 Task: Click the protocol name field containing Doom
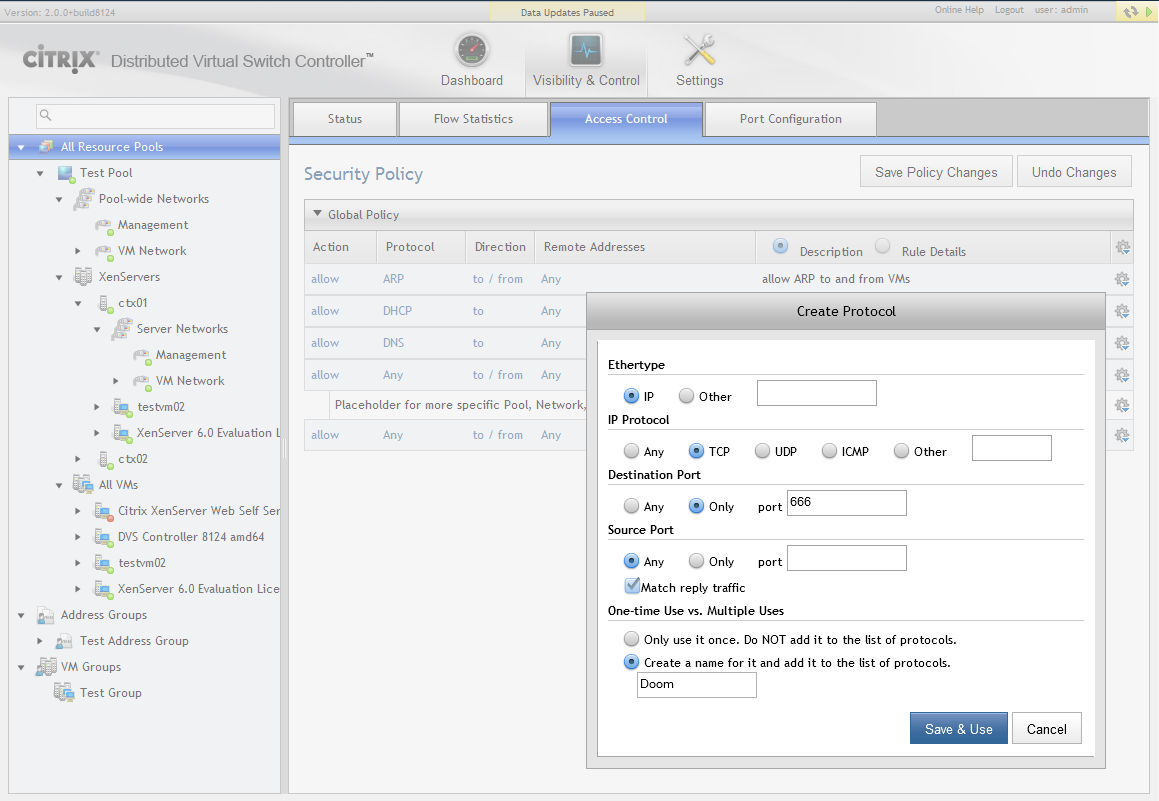tap(696, 684)
